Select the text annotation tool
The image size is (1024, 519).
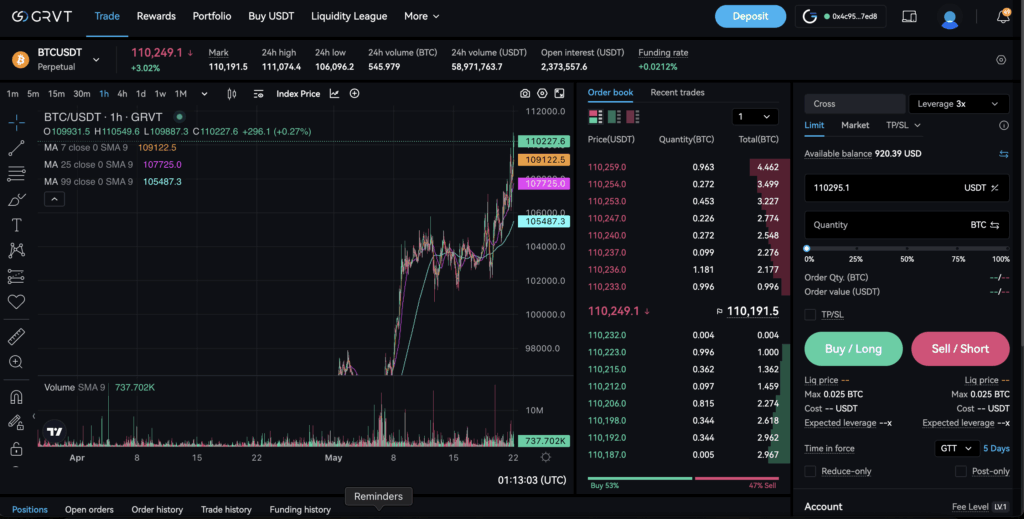pos(16,225)
